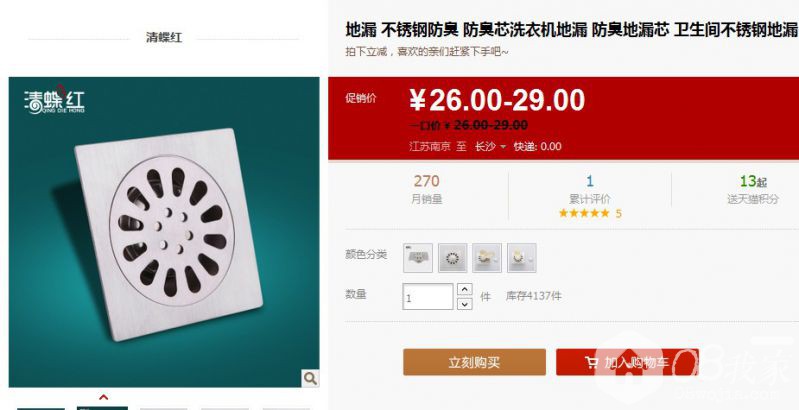Click the magnifier icon on product image
Viewport: 799px width, 410px height.
310,378
